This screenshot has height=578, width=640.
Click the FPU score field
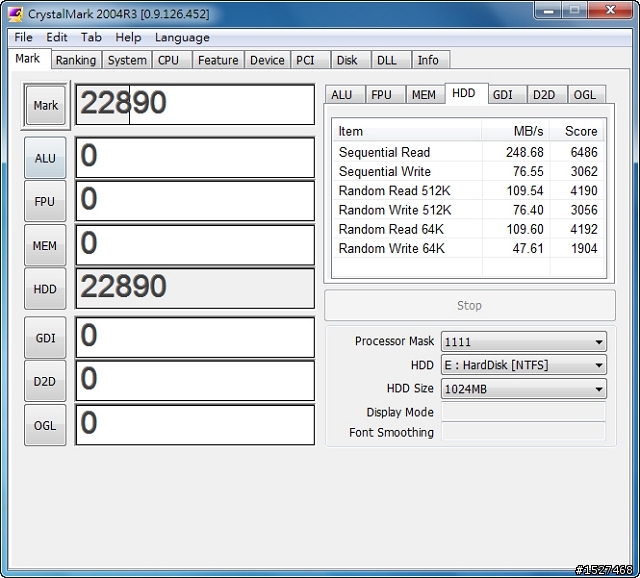[x=195, y=201]
